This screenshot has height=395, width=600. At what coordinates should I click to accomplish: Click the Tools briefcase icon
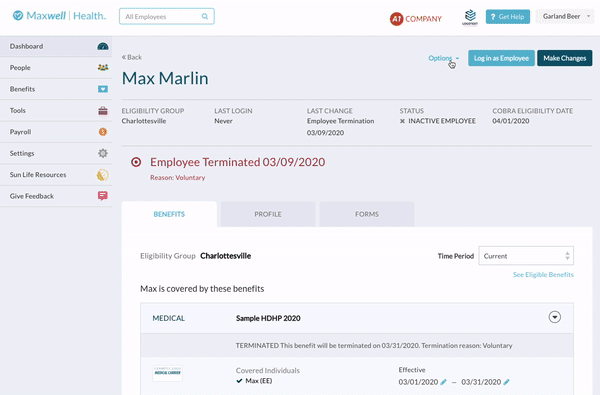[x=103, y=111]
